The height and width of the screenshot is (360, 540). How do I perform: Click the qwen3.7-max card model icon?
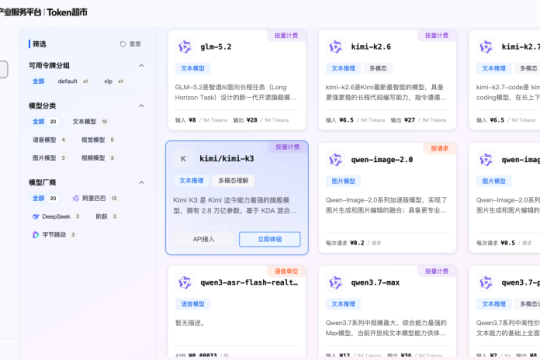[x=335, y=283]
